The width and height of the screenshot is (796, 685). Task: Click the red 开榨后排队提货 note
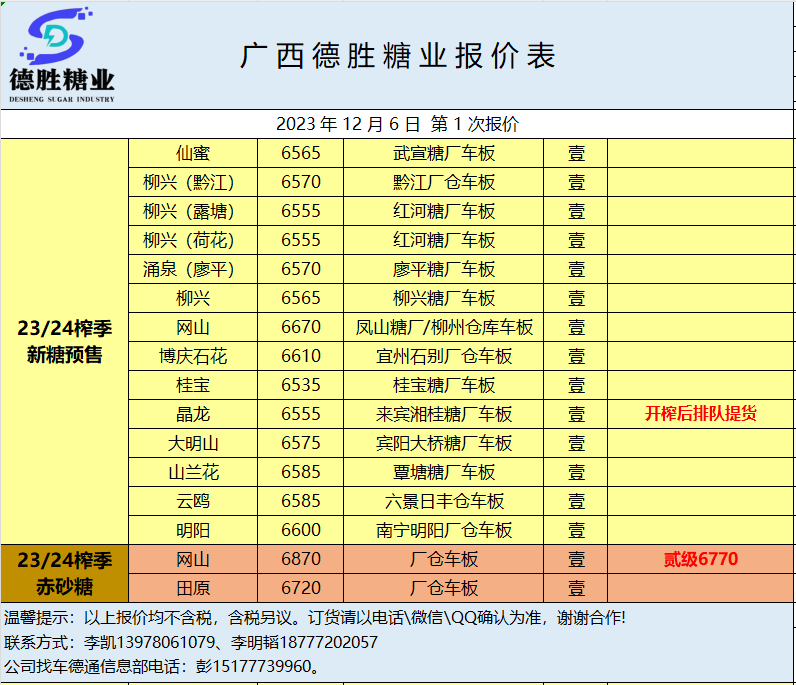tap(700, 415)
